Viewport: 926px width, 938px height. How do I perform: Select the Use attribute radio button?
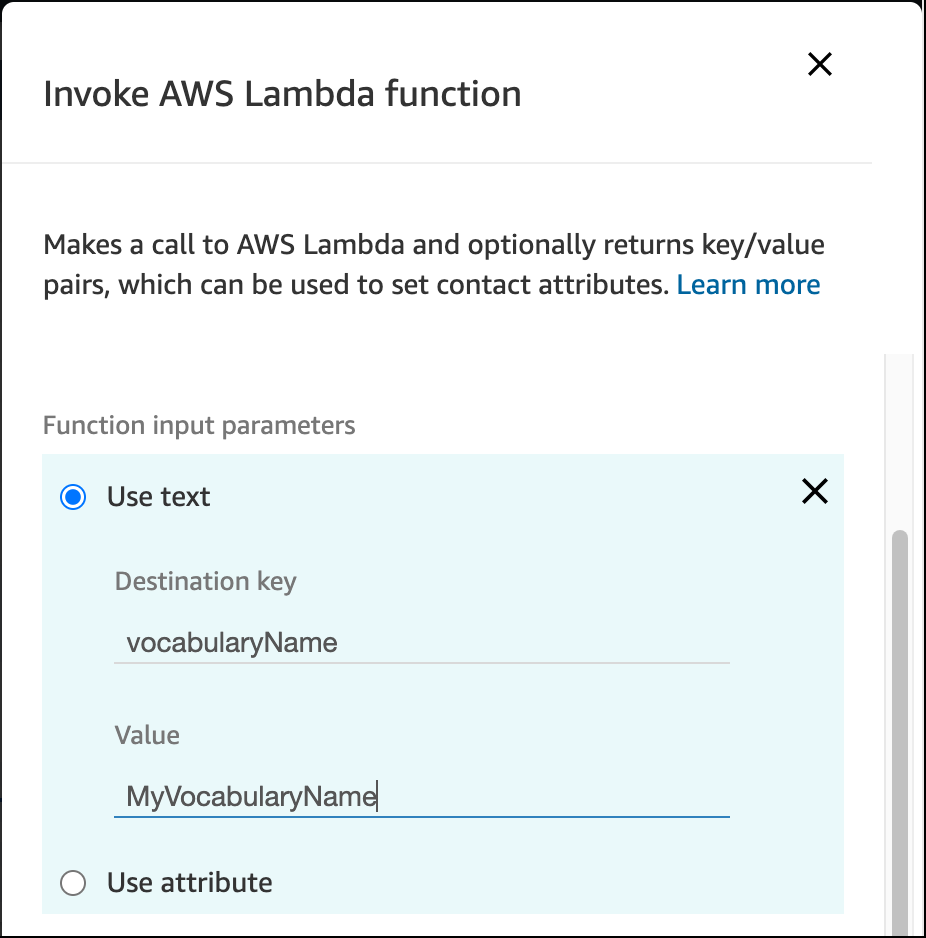point(72,883)
